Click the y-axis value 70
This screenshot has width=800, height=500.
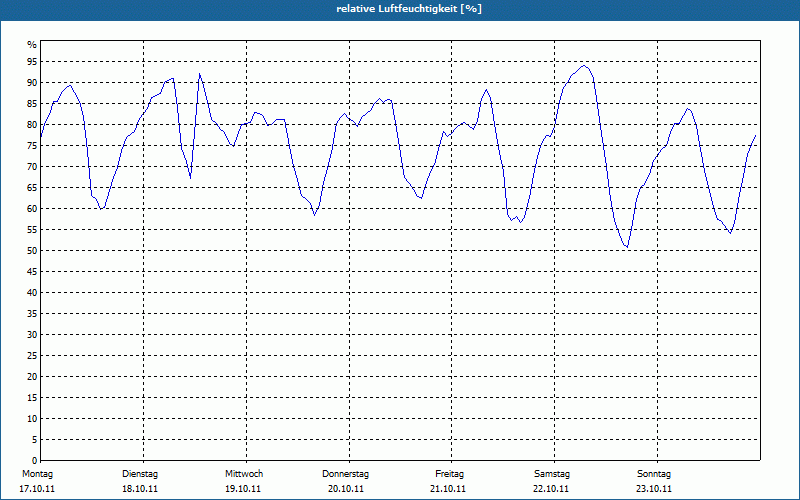(x=32, y=167)
